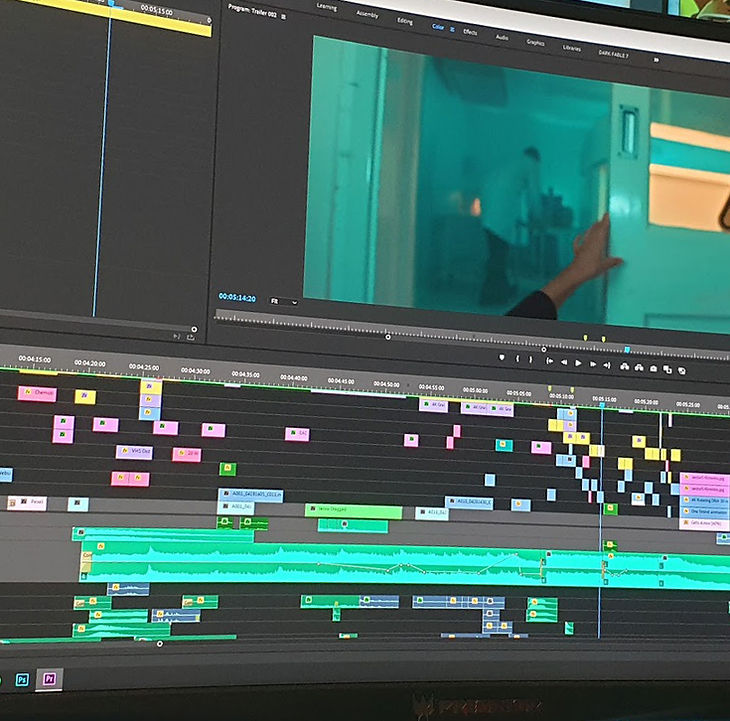Click the blue Program monitor playhead

coord(627,350)
